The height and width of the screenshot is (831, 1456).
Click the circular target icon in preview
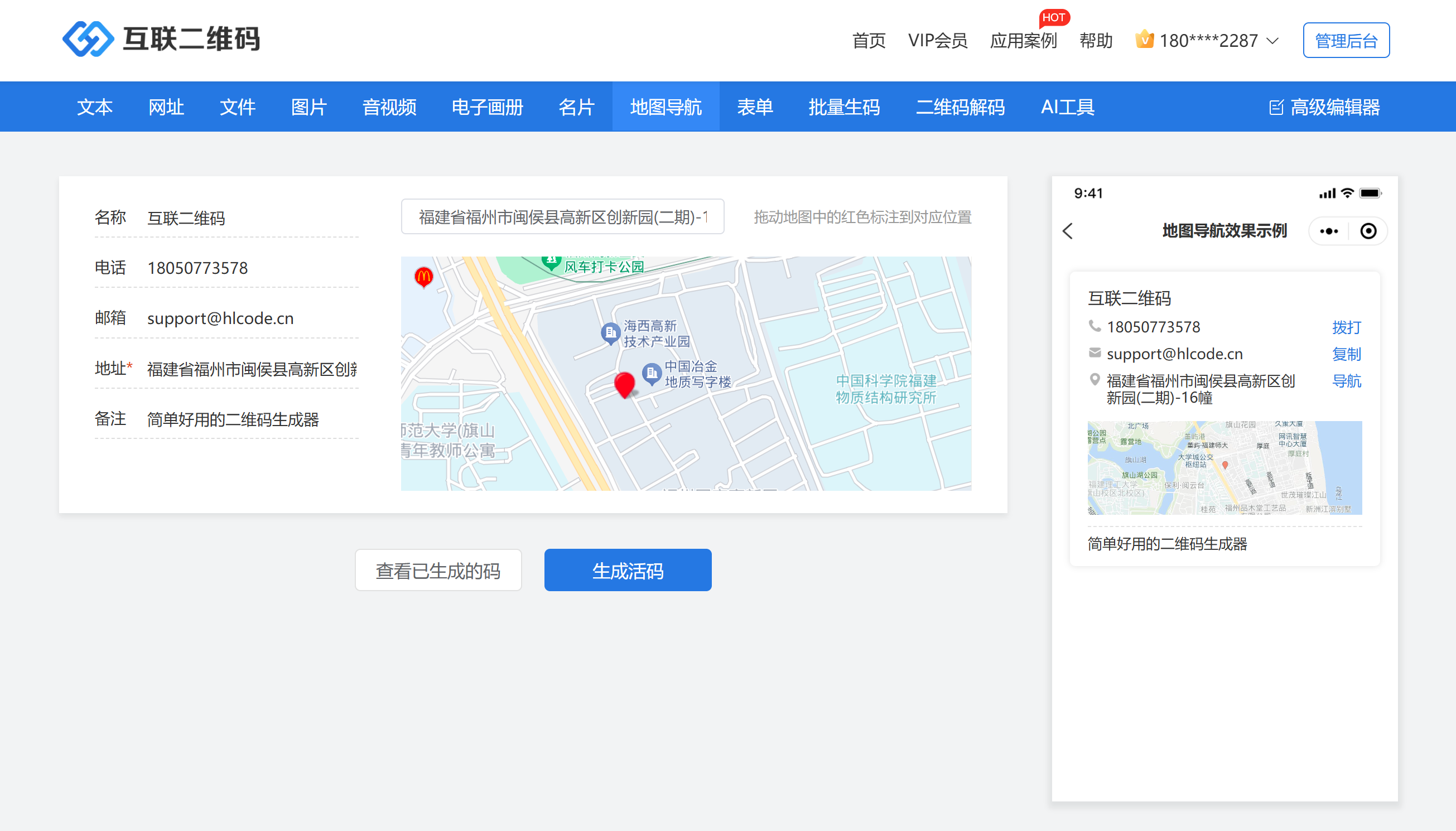(x=1368, y=231)
